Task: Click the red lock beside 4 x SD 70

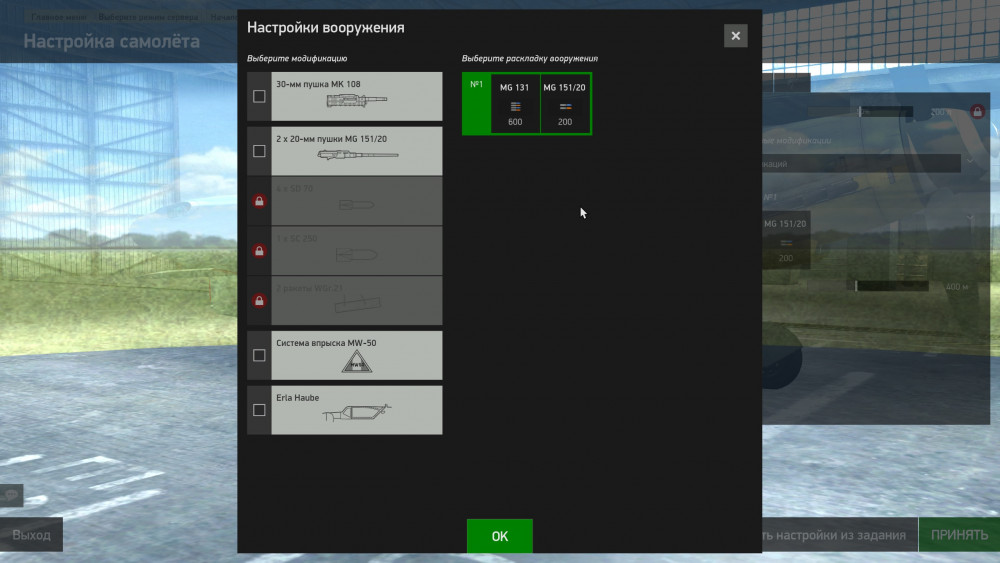Action: click(259, 201)
